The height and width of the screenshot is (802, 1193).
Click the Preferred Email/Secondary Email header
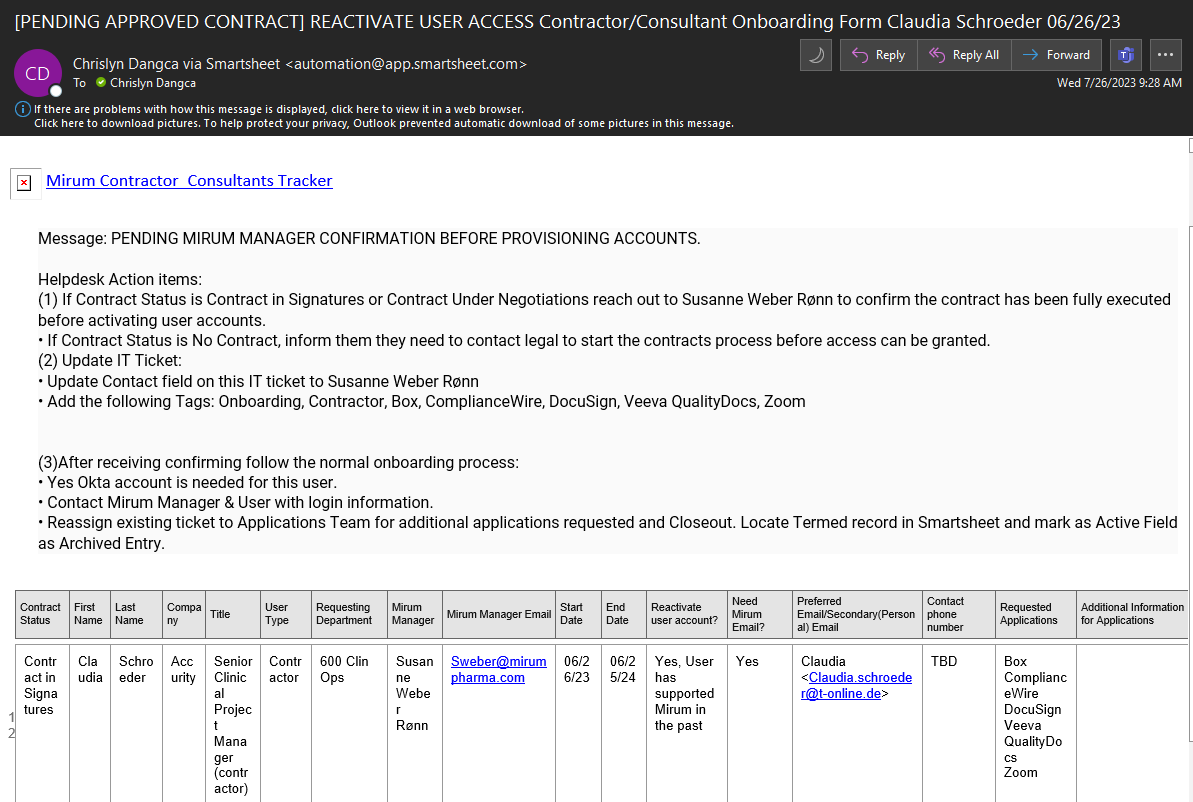pyautogui.click(x=857, y=614)
